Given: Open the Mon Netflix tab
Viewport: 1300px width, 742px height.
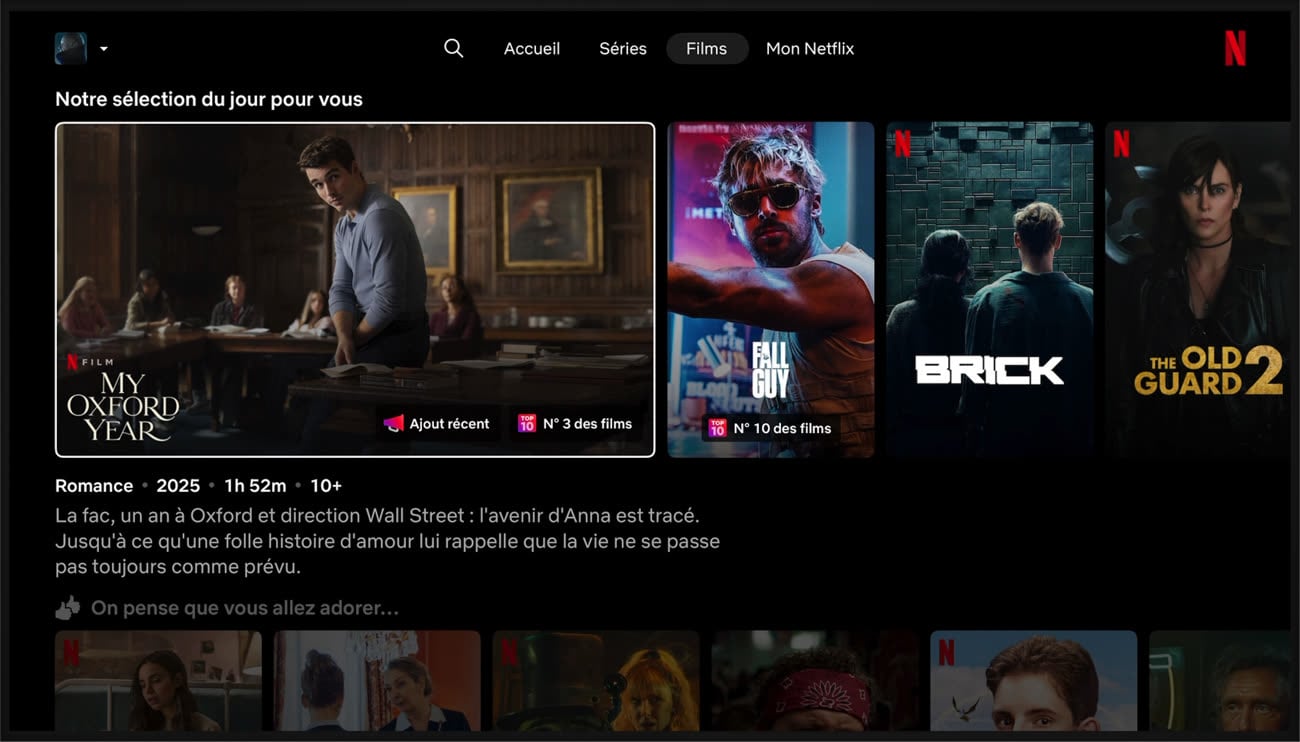Looking at the screenshot, I should 810,48.
